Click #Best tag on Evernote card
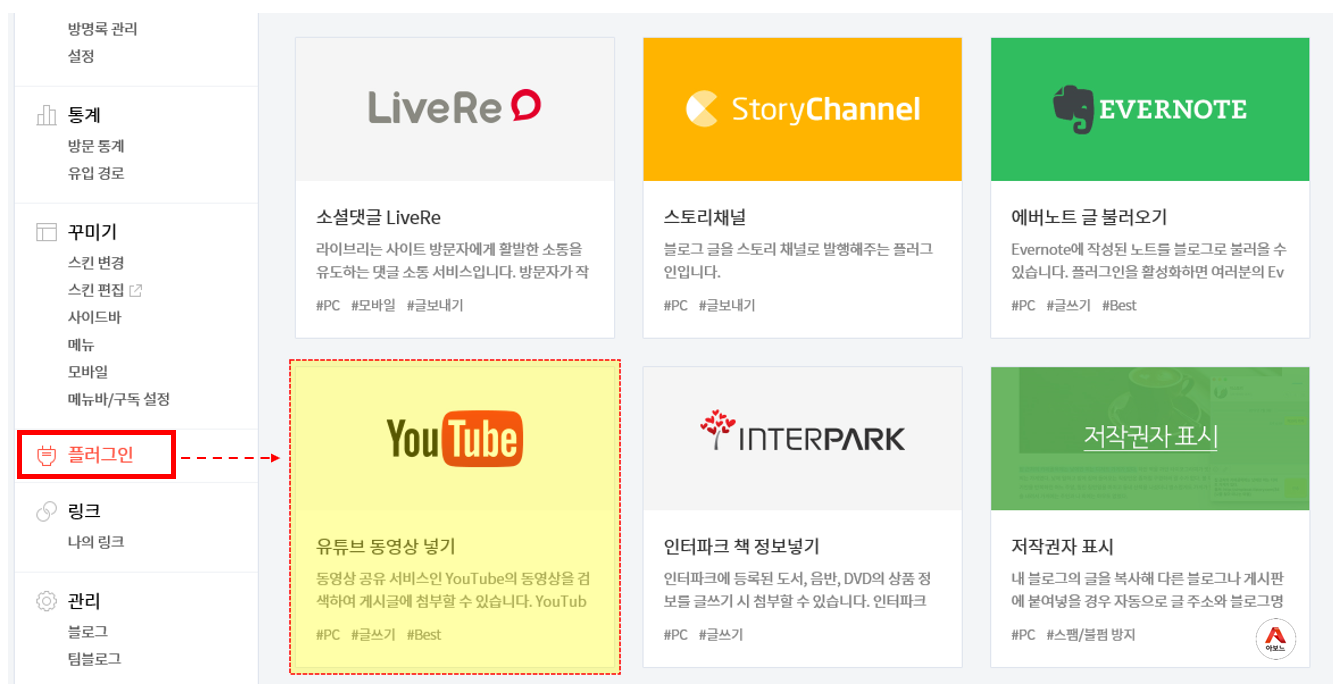 point(1119,306)
